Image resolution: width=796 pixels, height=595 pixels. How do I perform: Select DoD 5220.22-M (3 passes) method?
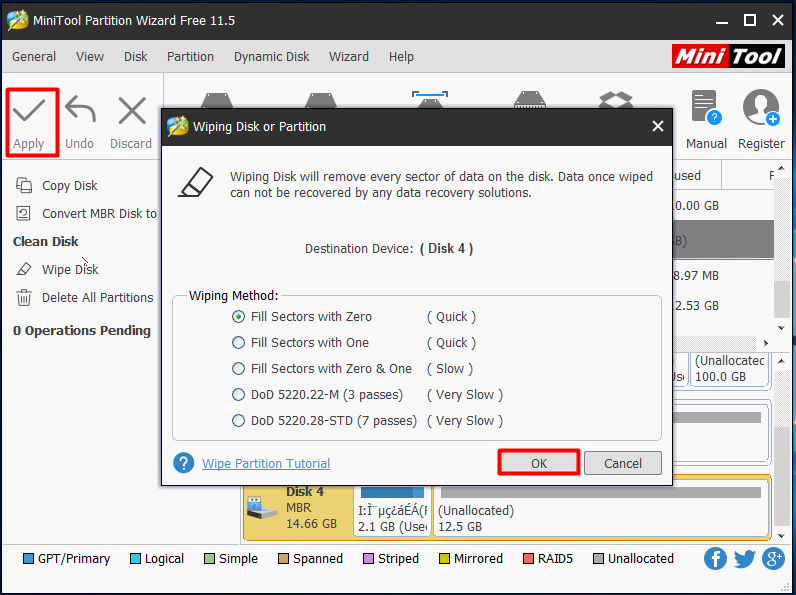238,394
